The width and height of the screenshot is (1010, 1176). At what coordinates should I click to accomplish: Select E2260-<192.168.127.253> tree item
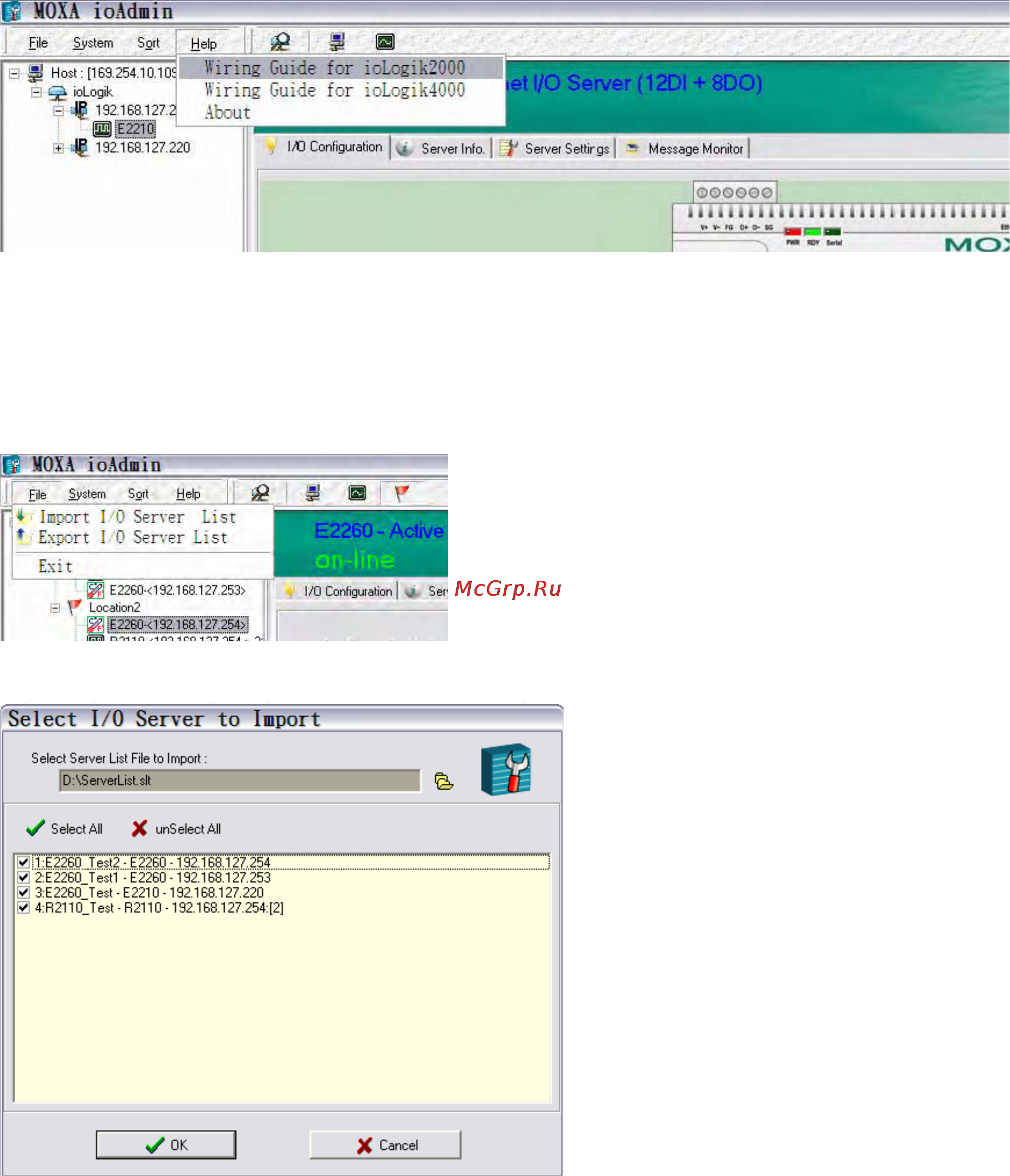[177, 590]
